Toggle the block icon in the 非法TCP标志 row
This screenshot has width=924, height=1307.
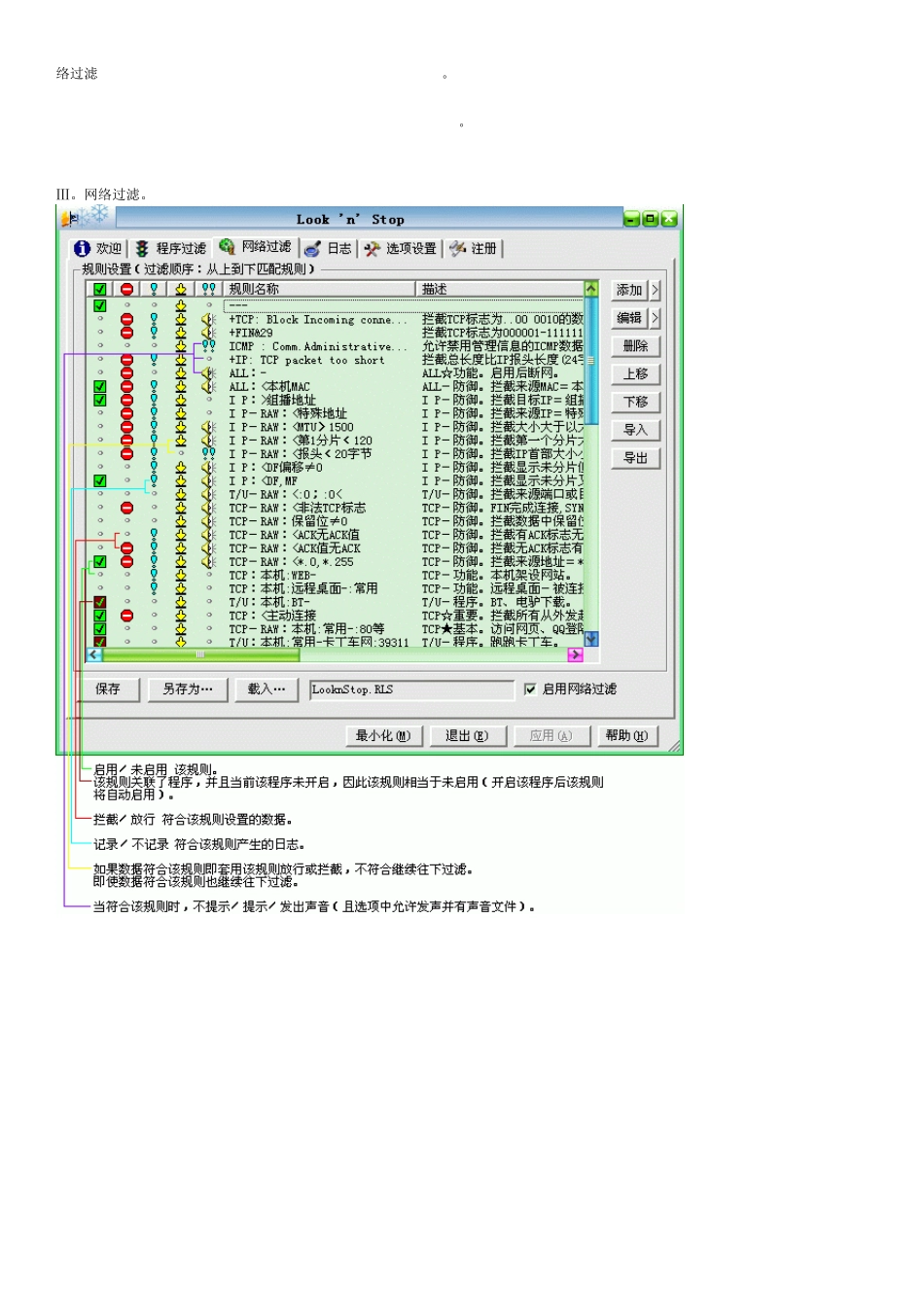tap(126, 508)
